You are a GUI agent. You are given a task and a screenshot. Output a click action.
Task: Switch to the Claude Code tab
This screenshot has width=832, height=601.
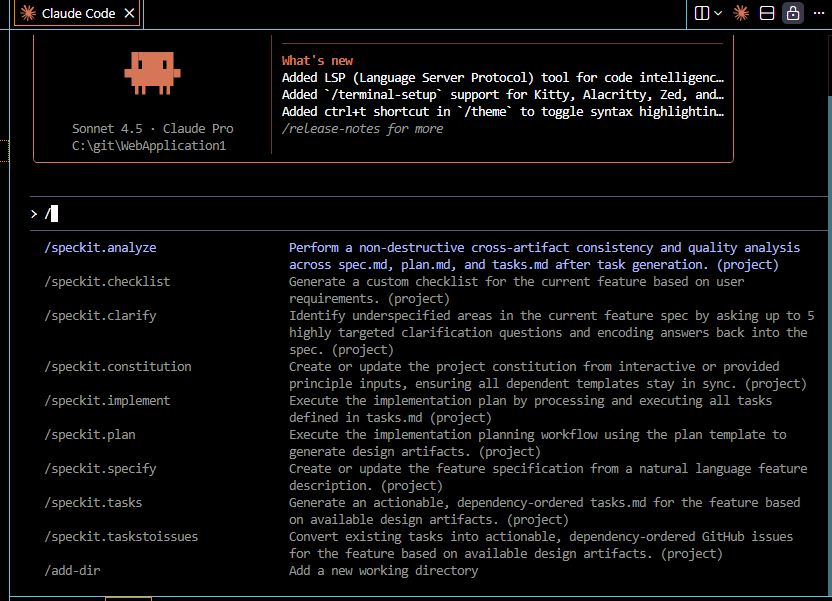point(77,13)
